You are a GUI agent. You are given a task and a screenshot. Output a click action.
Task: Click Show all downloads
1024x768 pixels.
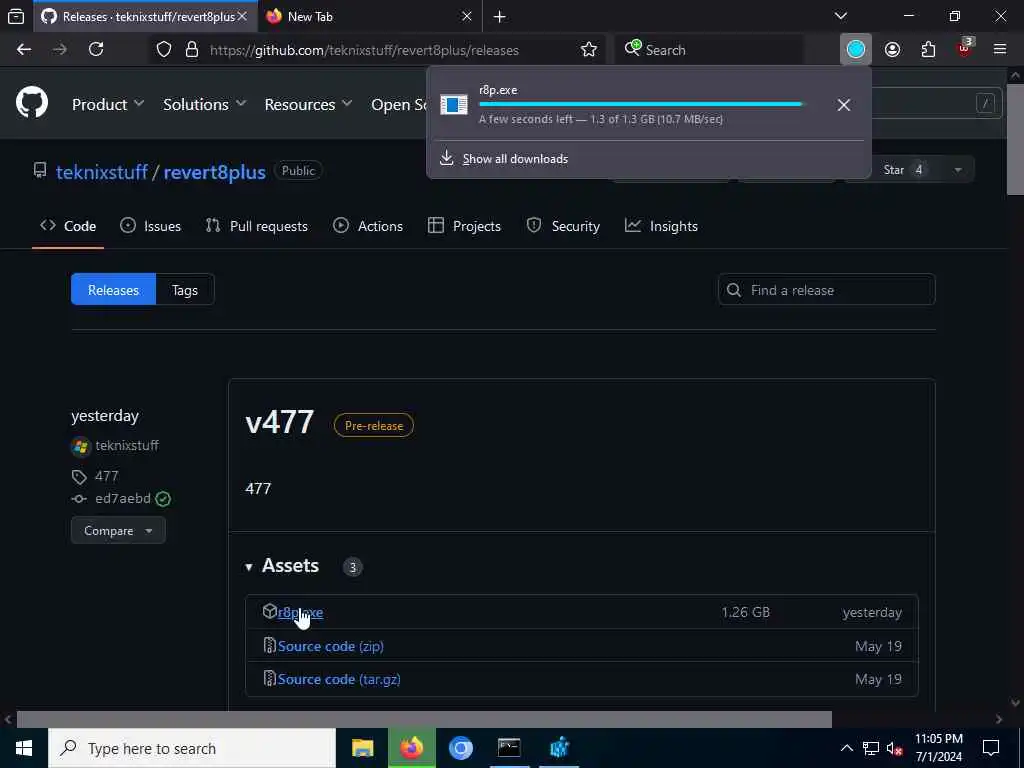tap(515, 159)
